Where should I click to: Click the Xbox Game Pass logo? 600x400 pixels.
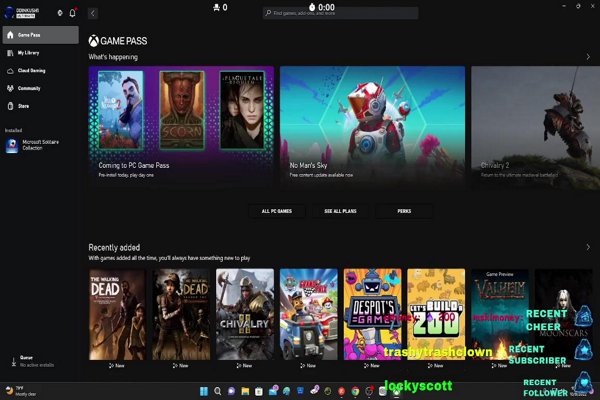(x=118, y=41)
